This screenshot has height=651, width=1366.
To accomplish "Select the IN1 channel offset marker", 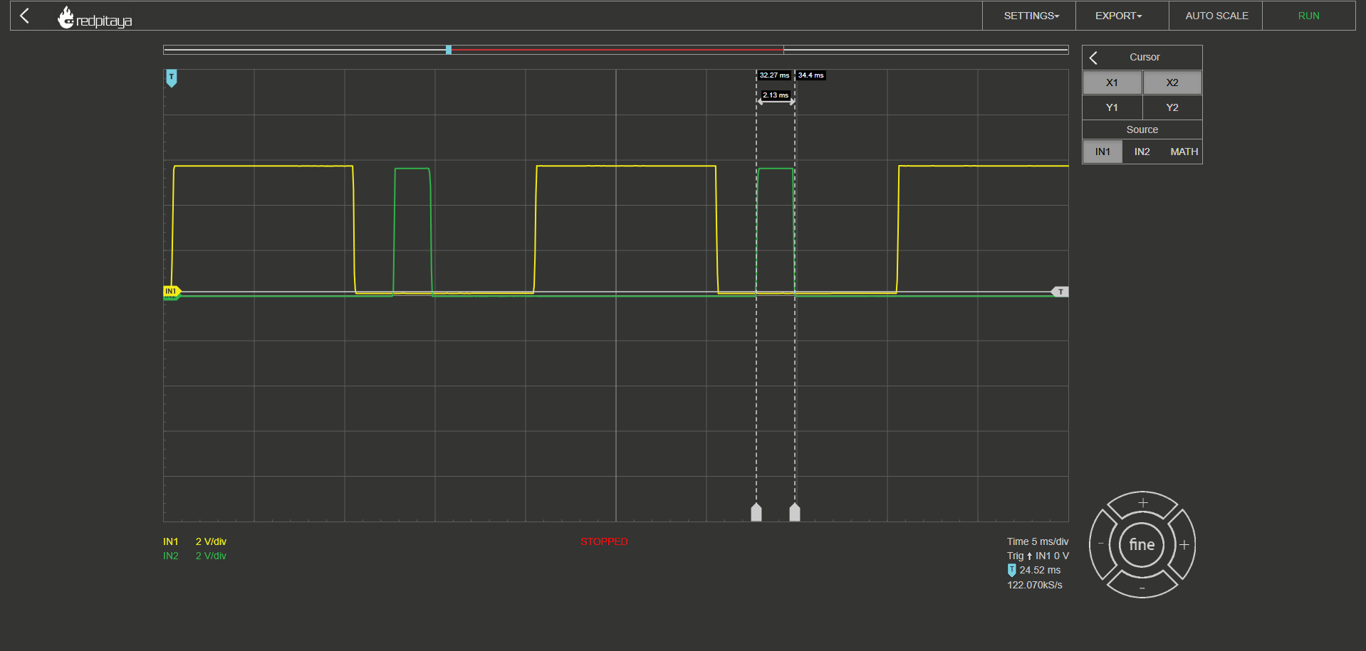I will point(172,291).
